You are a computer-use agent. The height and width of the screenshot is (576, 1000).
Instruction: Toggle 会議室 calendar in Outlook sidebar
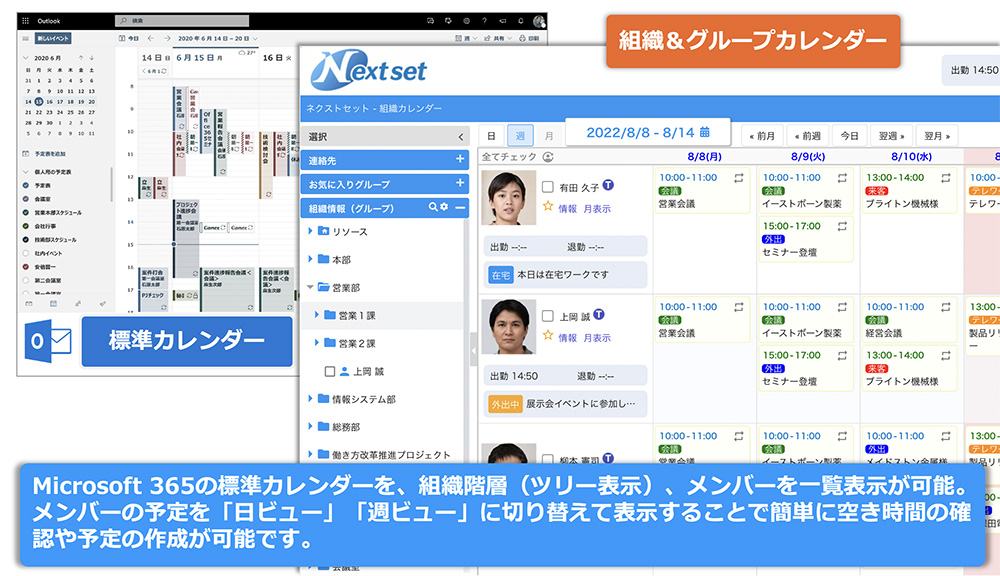pos(26,199)
